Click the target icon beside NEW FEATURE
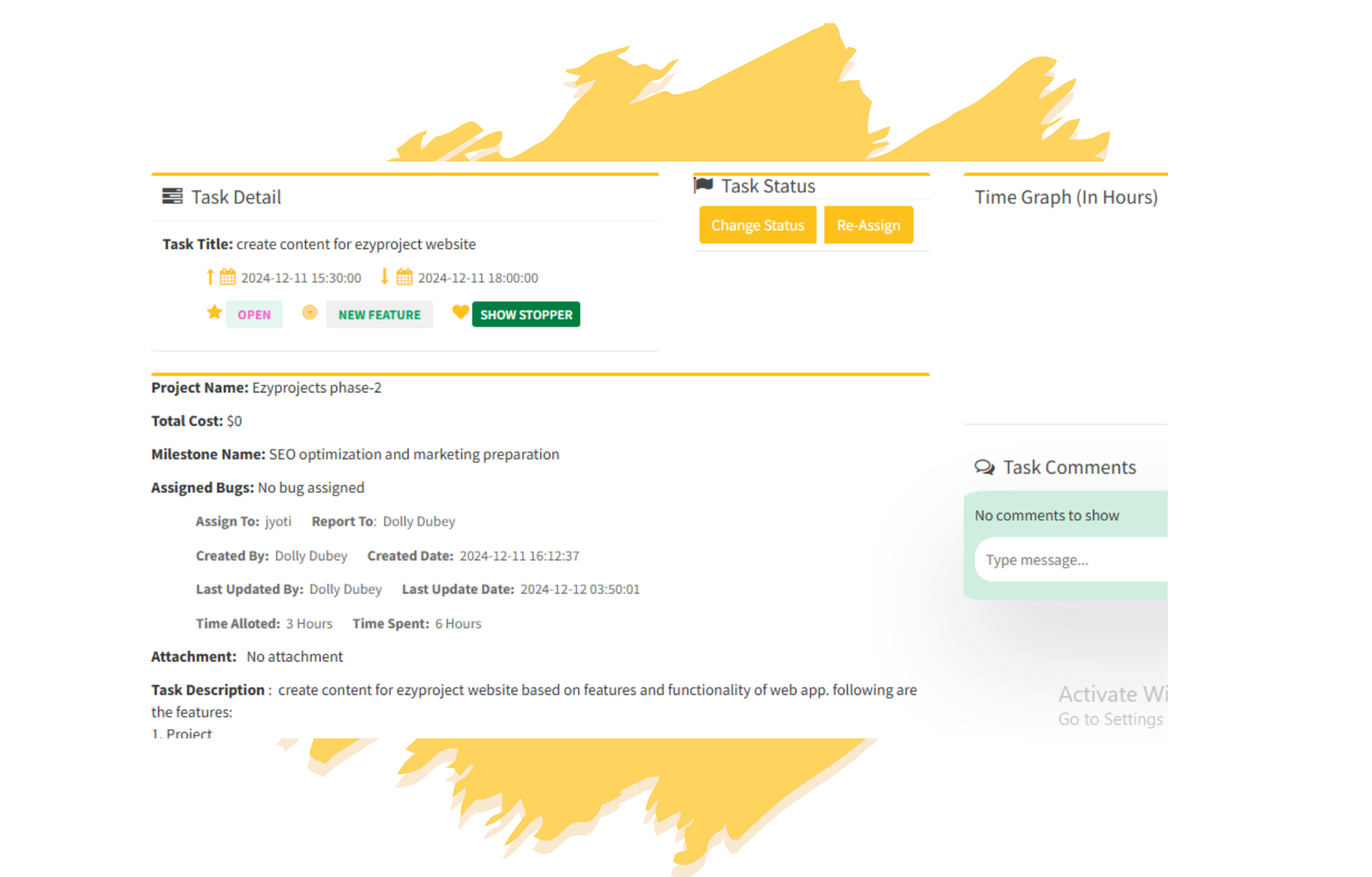The width and height of the screenshot is (1372, 877). click(310, 313)
